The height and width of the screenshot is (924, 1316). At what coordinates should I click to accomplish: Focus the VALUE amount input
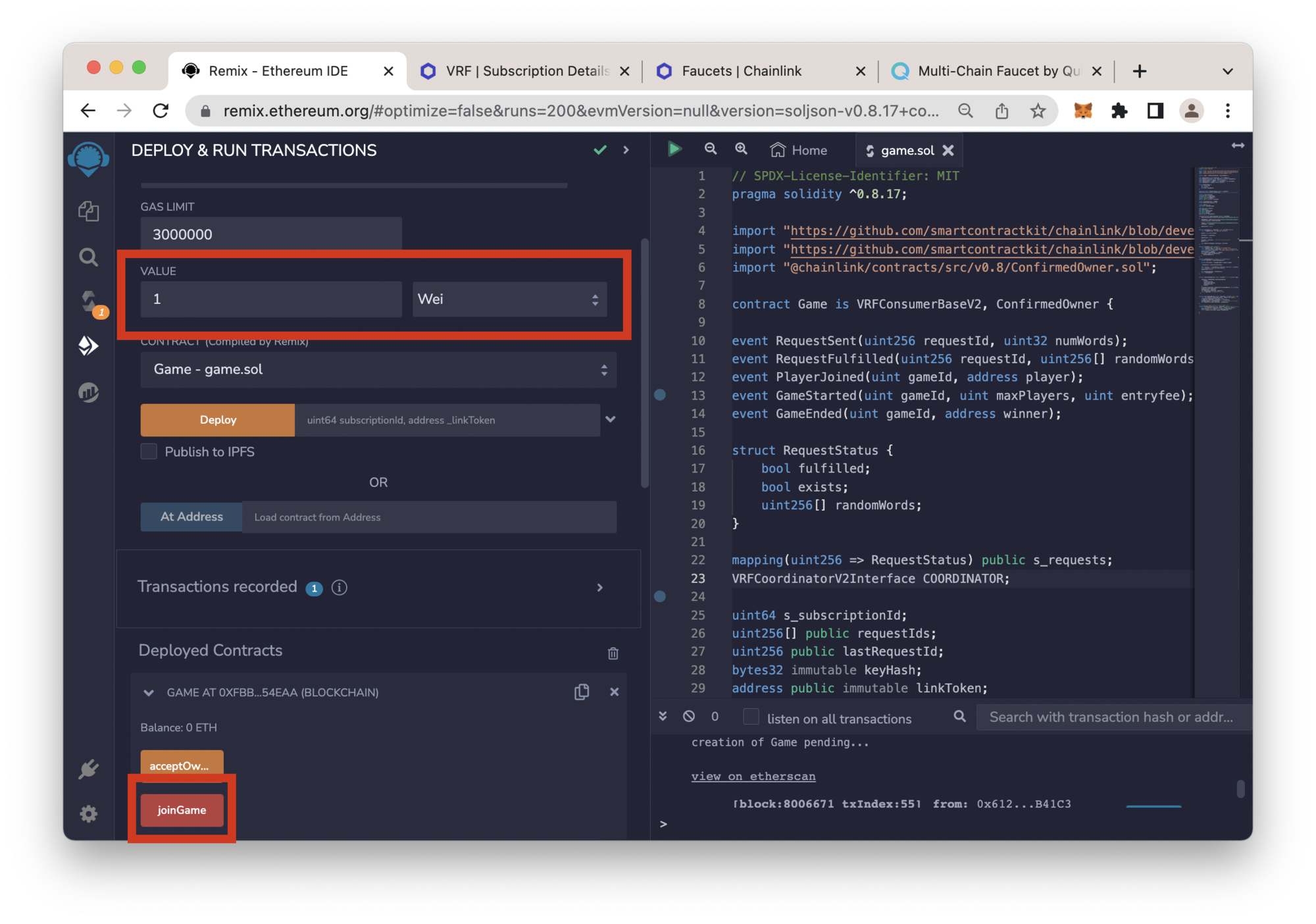point(271,299)
